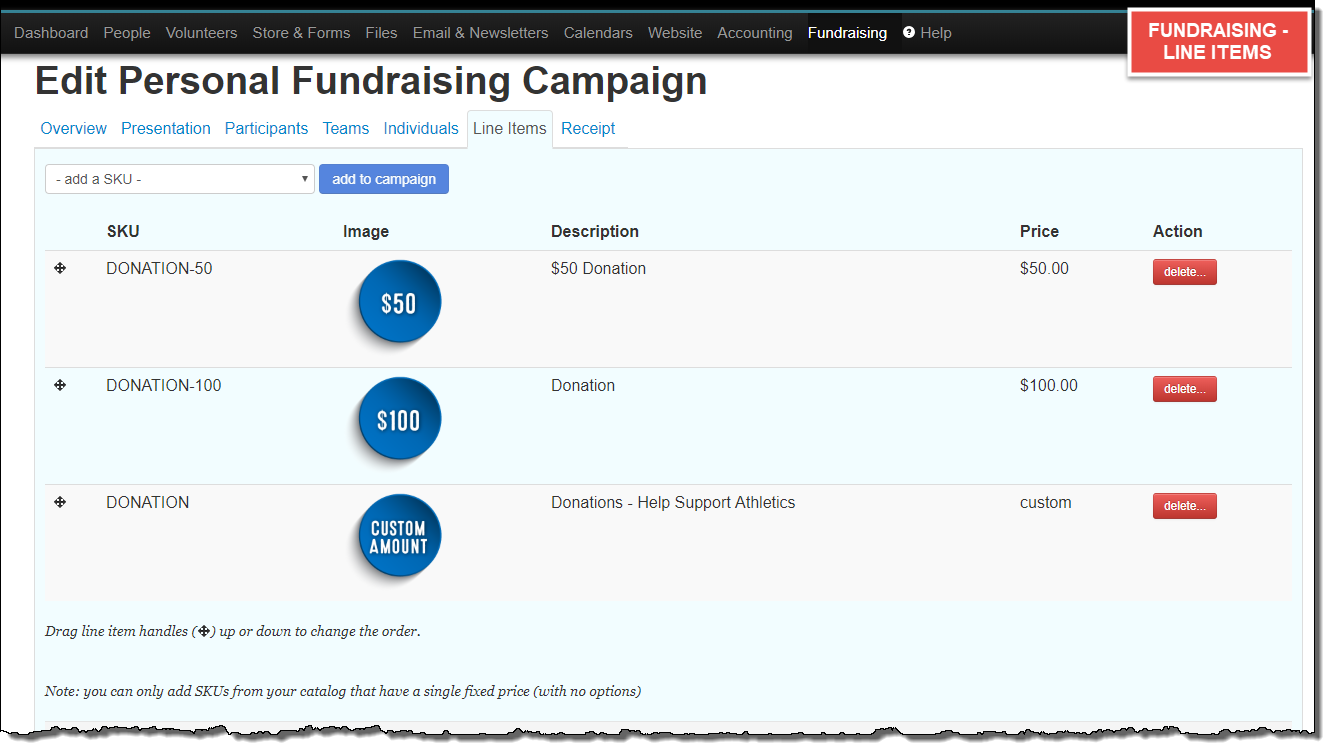Screen dimensions: 1330x750
Task: Delete the DONATION-100 line item
Action: click(x=1185, y=389)
